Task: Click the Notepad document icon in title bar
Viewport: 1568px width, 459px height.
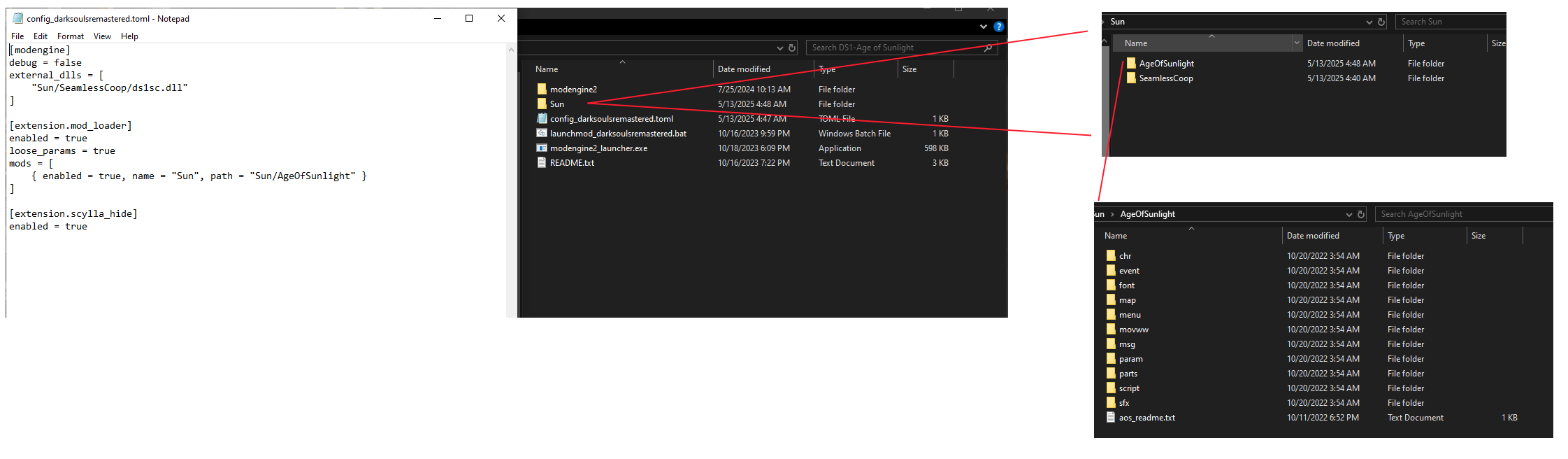Action: (17, 19)
